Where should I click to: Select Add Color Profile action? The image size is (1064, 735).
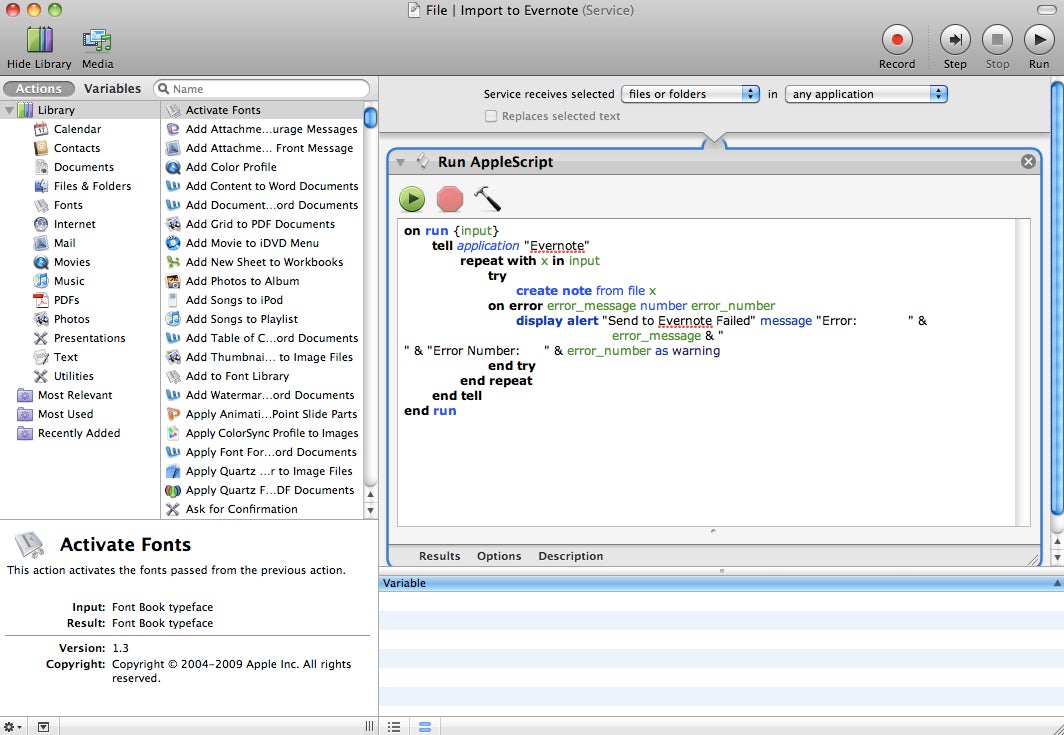pyautogui.click(x=231, y=167)
